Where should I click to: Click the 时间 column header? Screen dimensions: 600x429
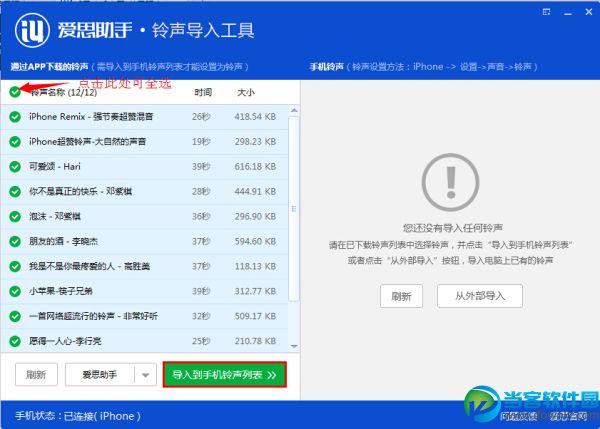(x=203, y=92)
